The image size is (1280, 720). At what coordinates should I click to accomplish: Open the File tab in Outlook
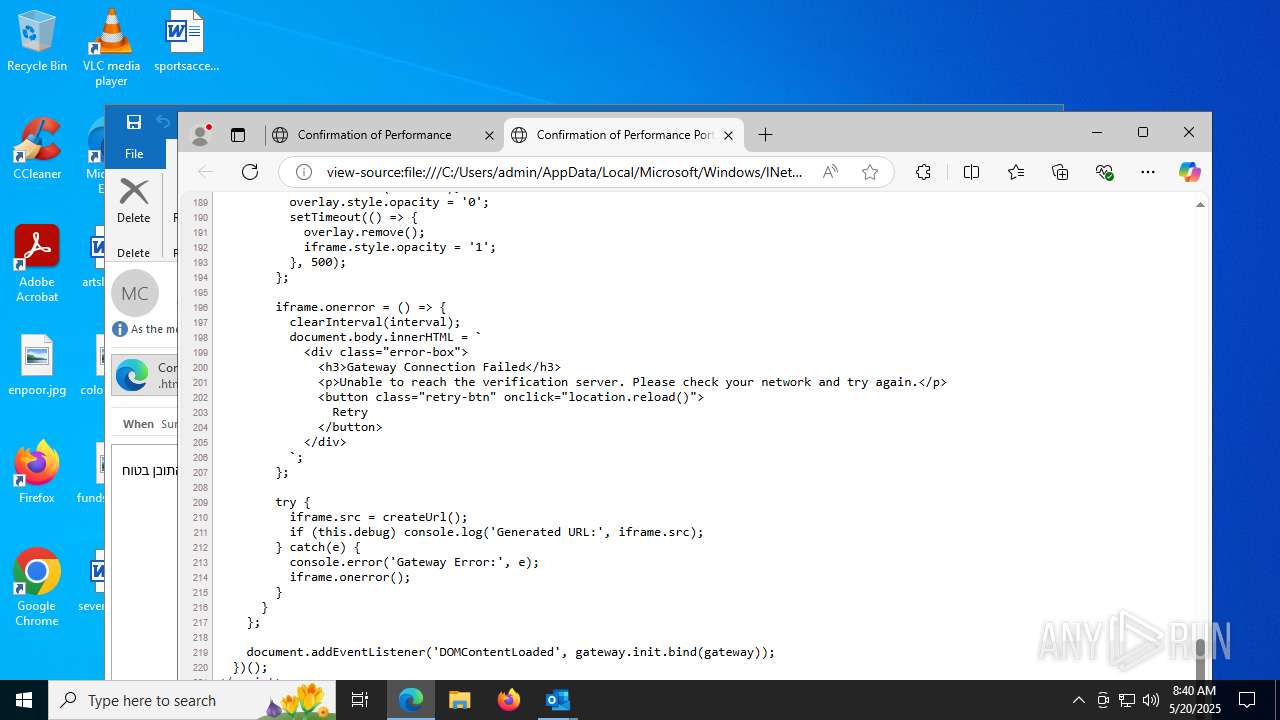[134, 154]
